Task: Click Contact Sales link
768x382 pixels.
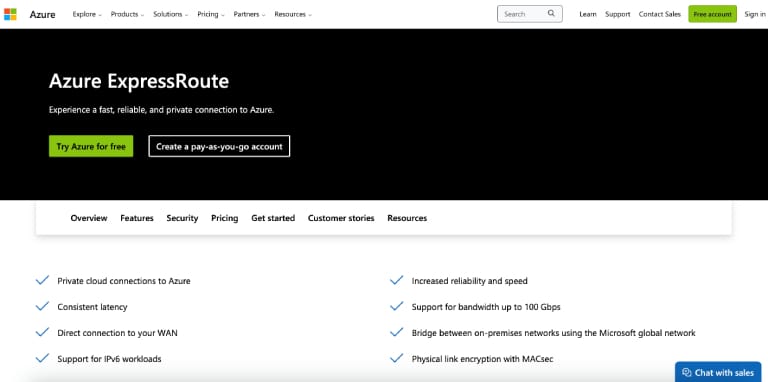Action: [x=660, y=14]
